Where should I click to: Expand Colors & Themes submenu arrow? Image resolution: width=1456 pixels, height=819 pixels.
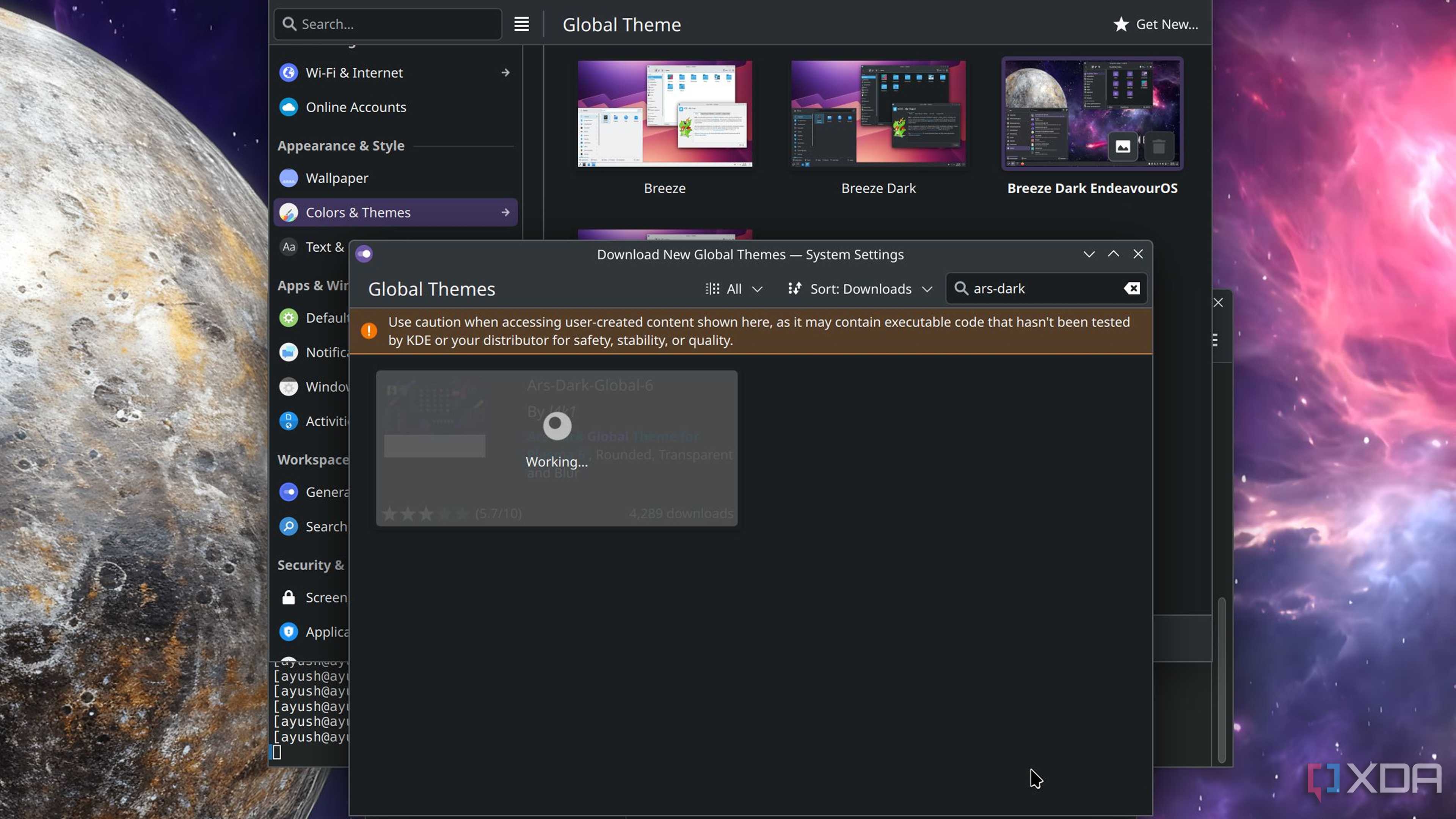[x=505, y=212]
